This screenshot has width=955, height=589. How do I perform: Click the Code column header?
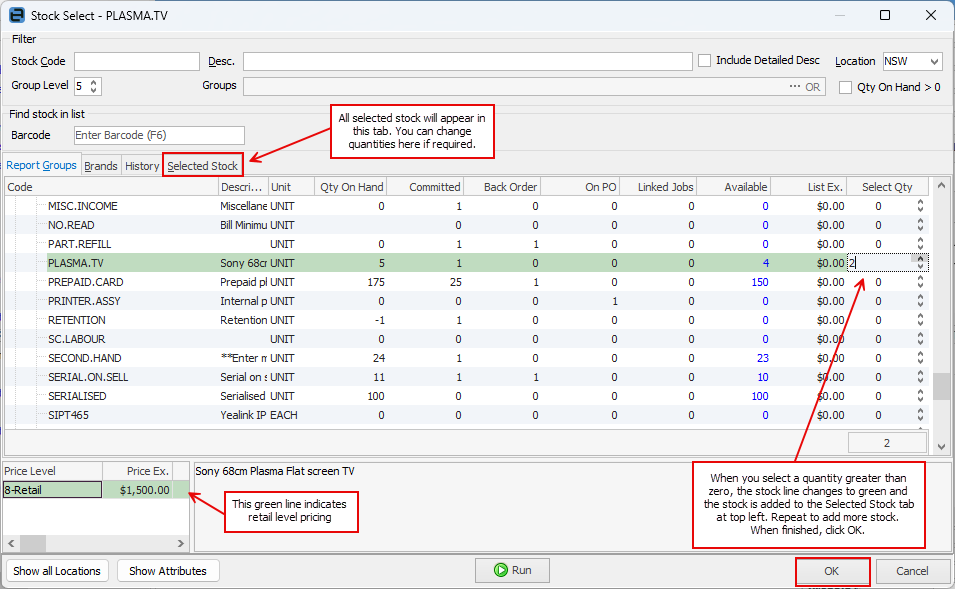click(x=111, y=187)
